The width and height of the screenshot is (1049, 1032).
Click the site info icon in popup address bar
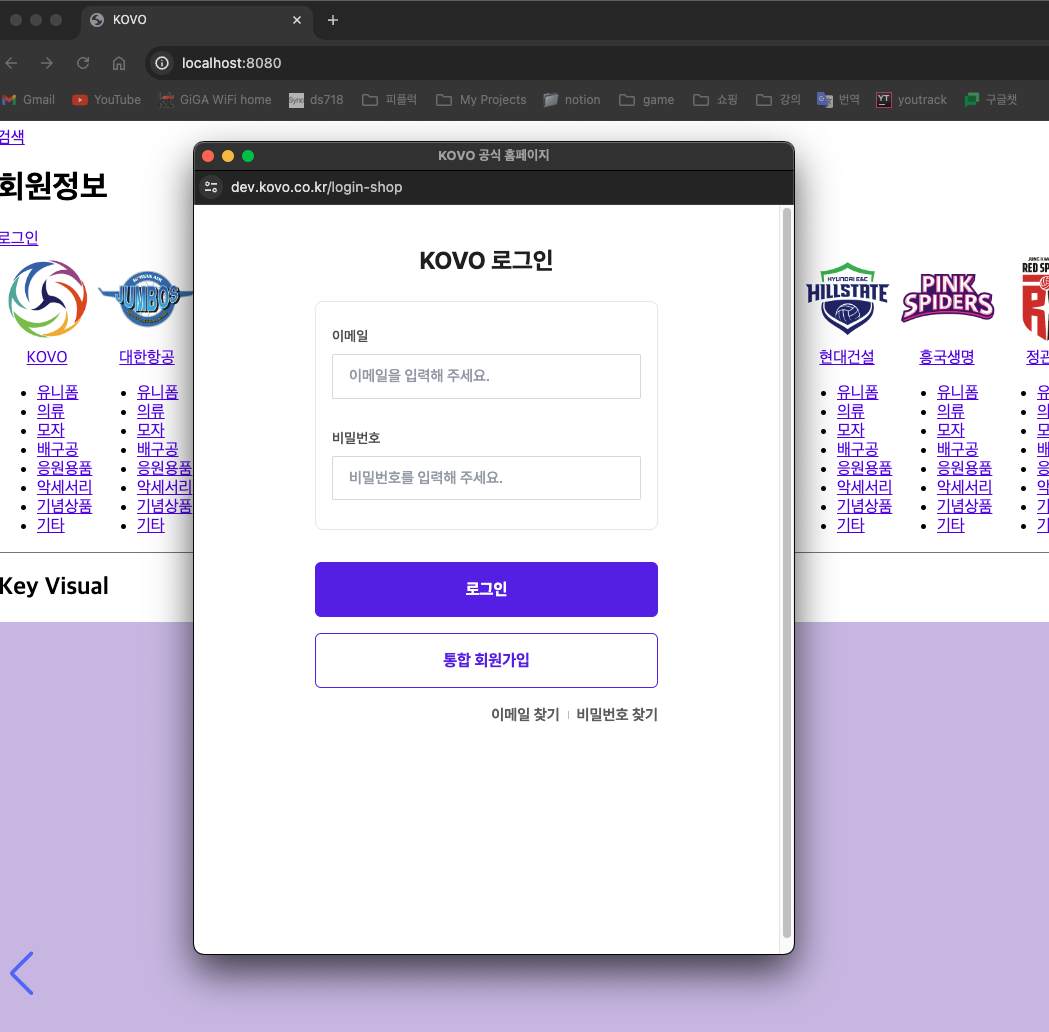point(210,187)
